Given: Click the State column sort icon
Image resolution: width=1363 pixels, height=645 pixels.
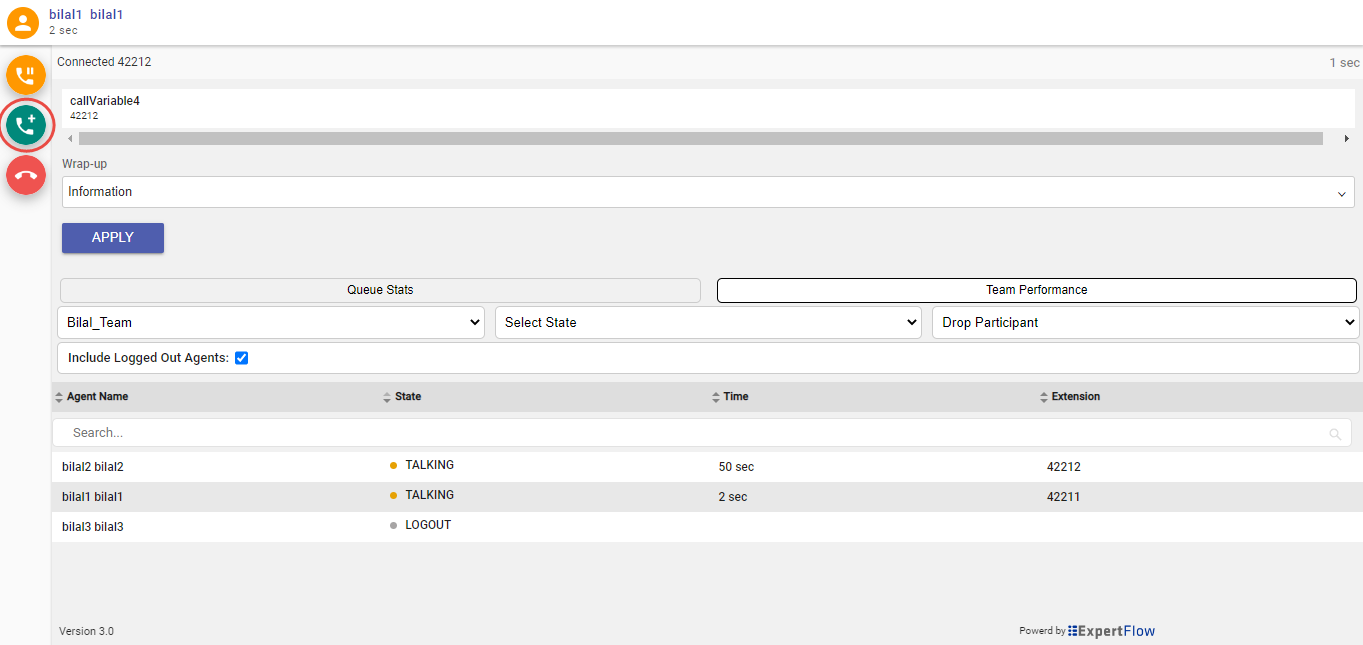Looking at the screenshot, I should click(x=387, y=397).
